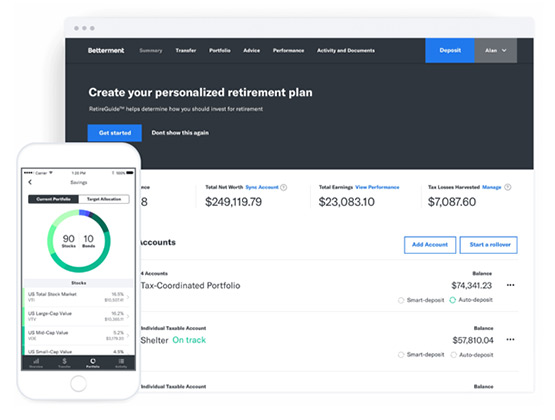Open the Performance nav item

(x=288, y=51)
